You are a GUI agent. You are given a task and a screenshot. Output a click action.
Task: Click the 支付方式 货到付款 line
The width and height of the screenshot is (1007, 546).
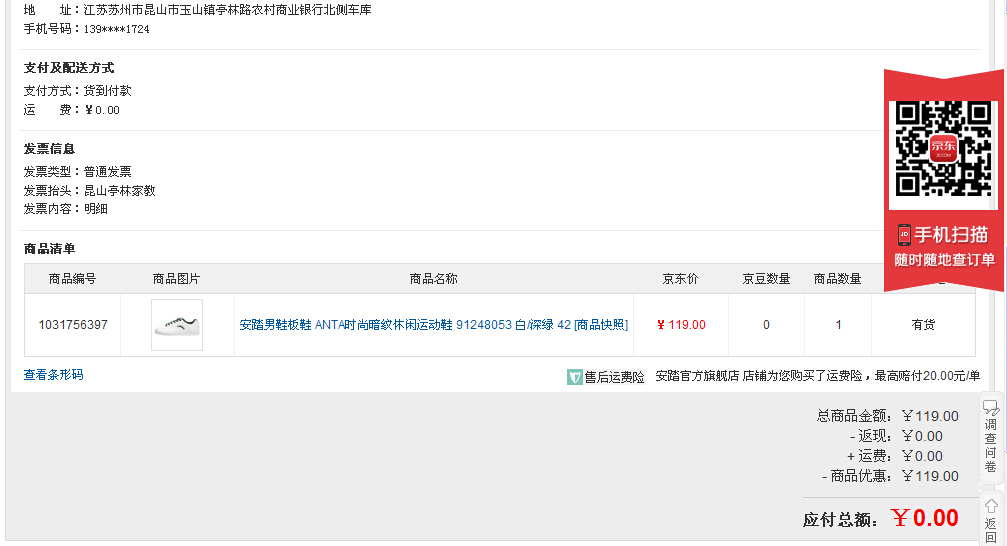78,91
